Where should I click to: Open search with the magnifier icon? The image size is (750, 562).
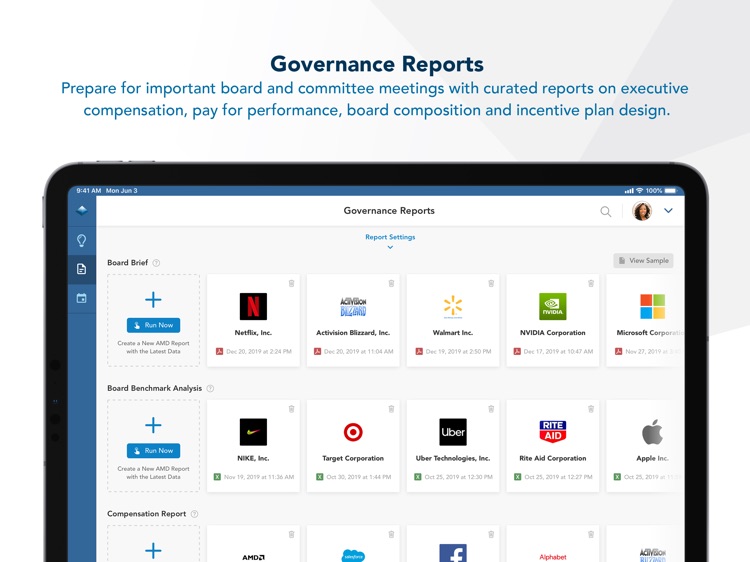[x=606, y=211]
